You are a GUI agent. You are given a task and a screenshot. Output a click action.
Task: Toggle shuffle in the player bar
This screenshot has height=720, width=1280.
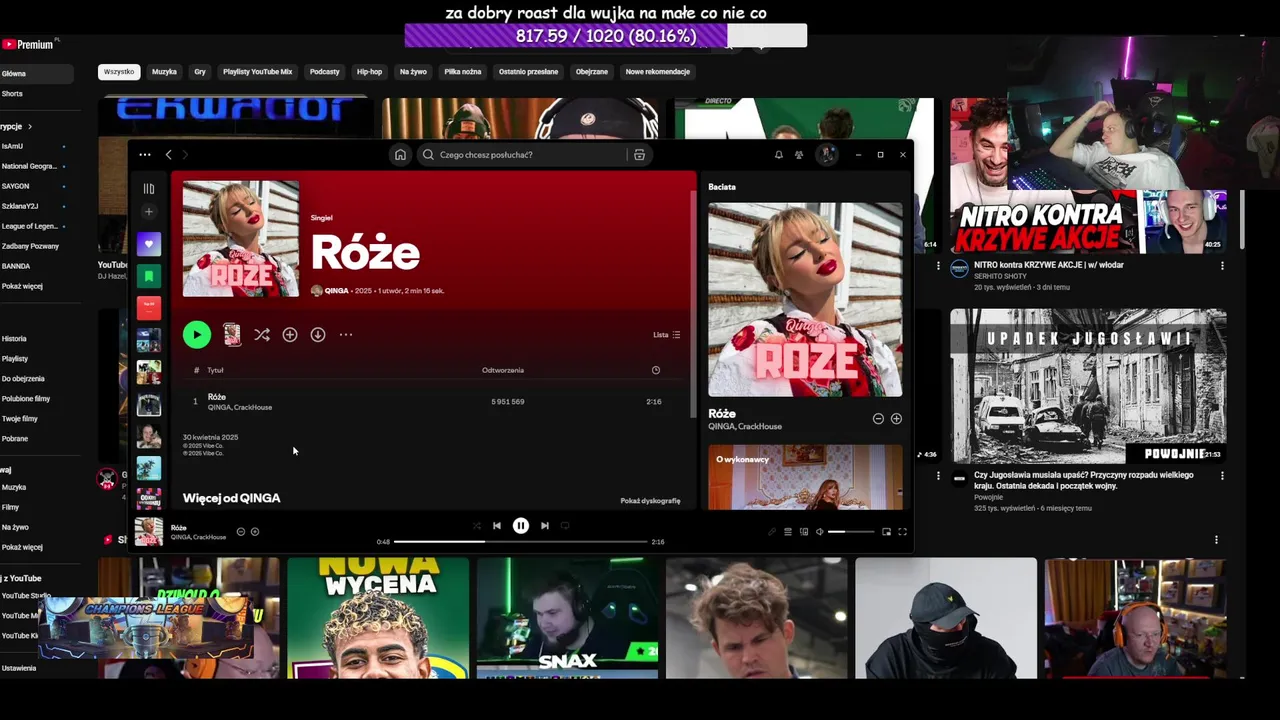(476, 526)
